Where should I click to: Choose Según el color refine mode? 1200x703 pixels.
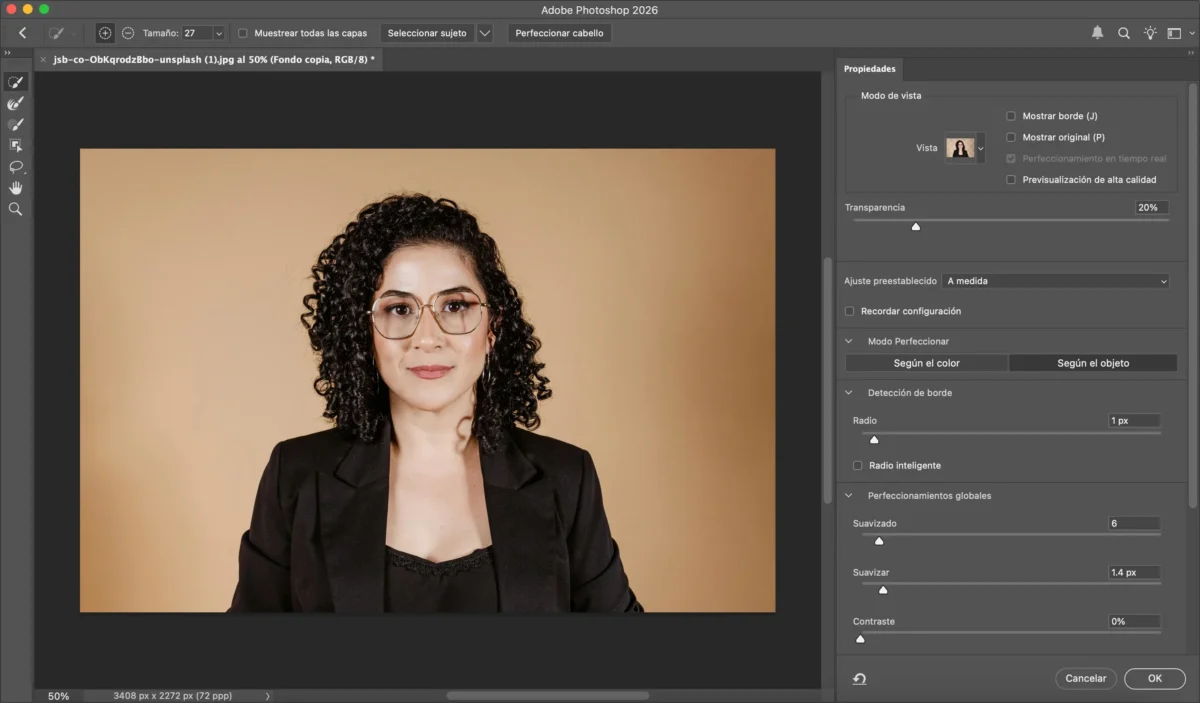(926, 363)
